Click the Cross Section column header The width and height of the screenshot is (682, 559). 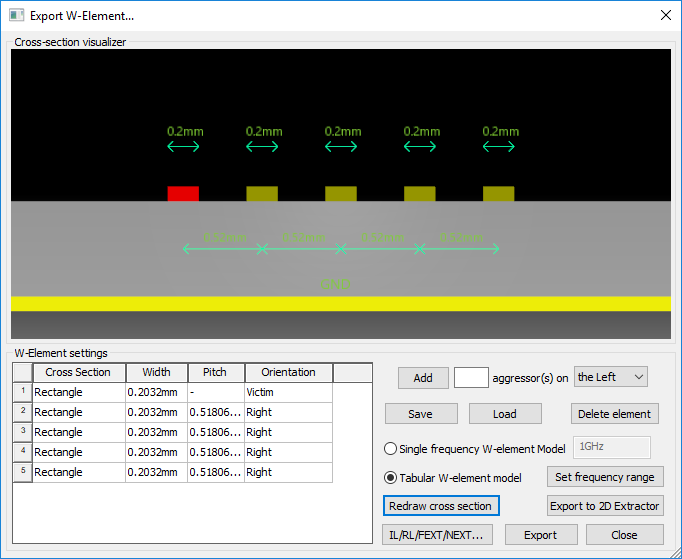pos(79,372)
